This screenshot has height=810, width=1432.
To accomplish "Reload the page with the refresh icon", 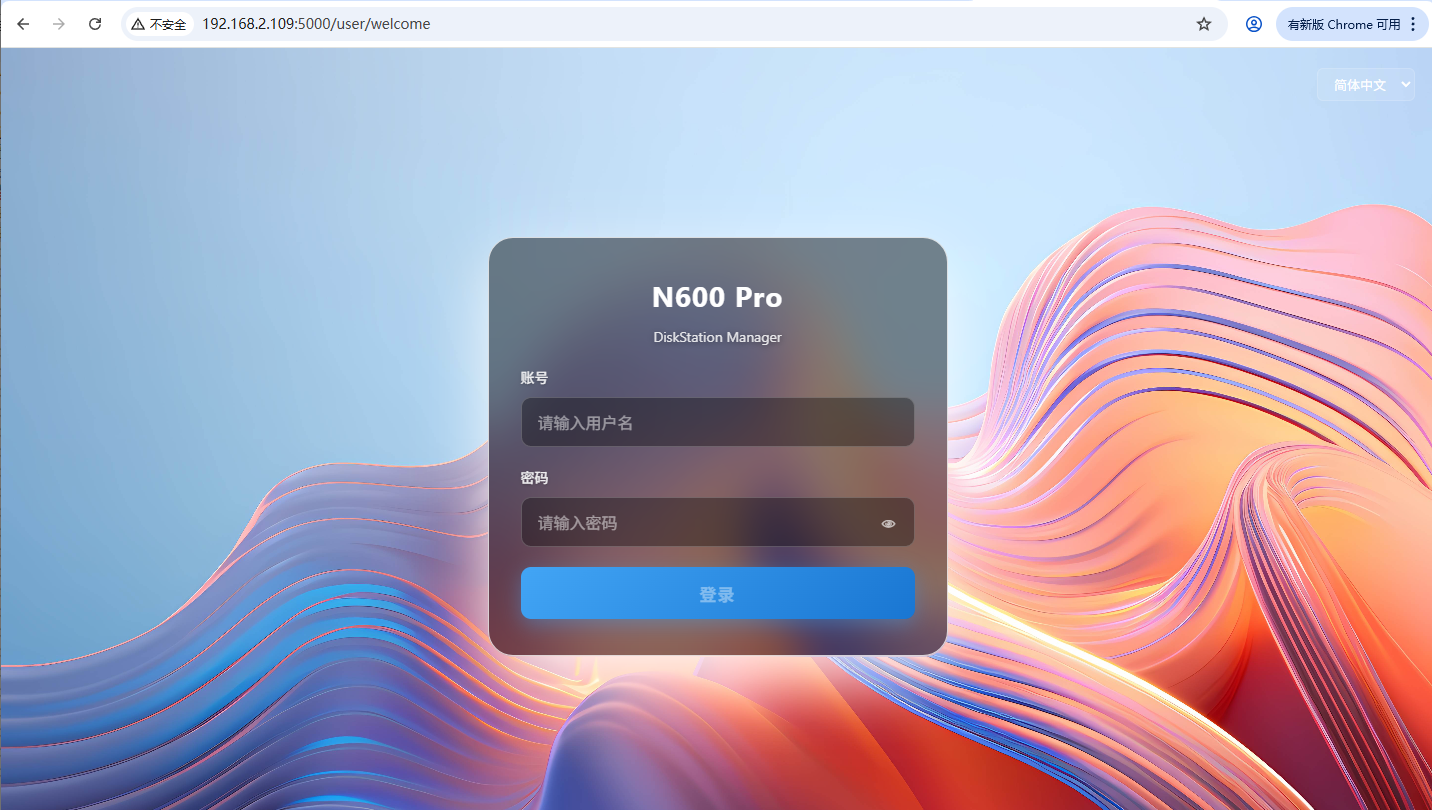I will [x=95, y=24].
